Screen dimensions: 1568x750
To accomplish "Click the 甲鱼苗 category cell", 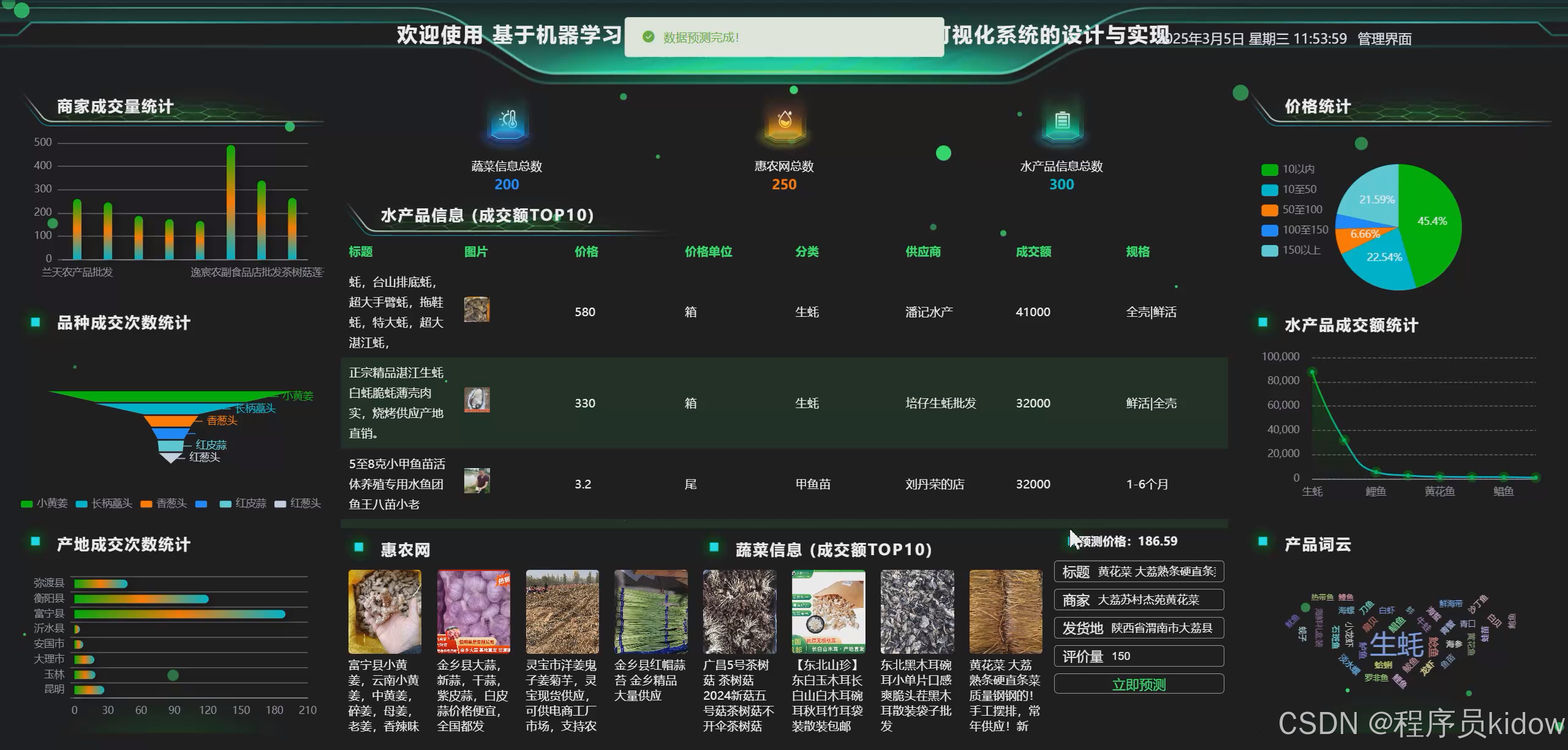I will (813, 484).
